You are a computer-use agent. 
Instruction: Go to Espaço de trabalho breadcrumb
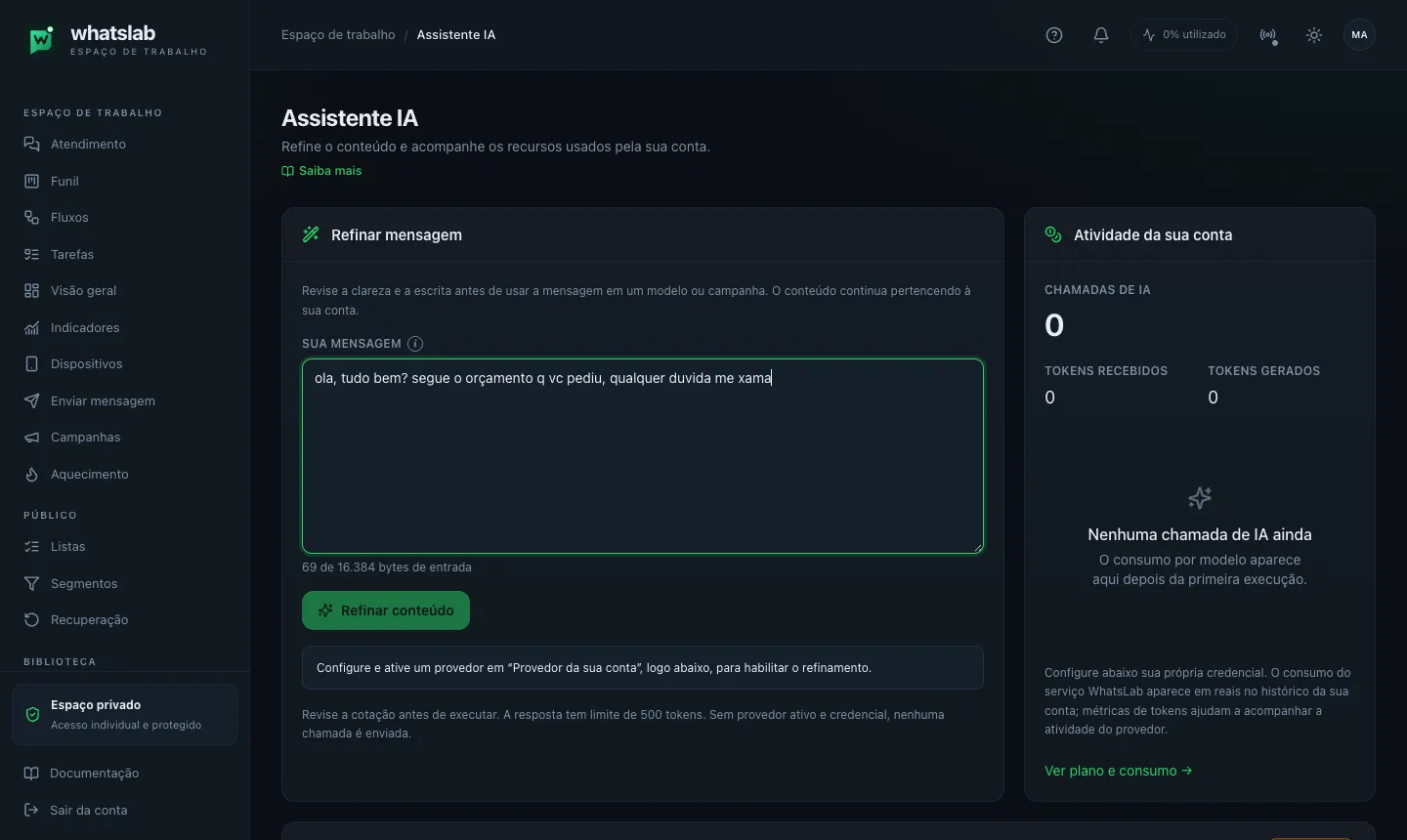(338, 35)
